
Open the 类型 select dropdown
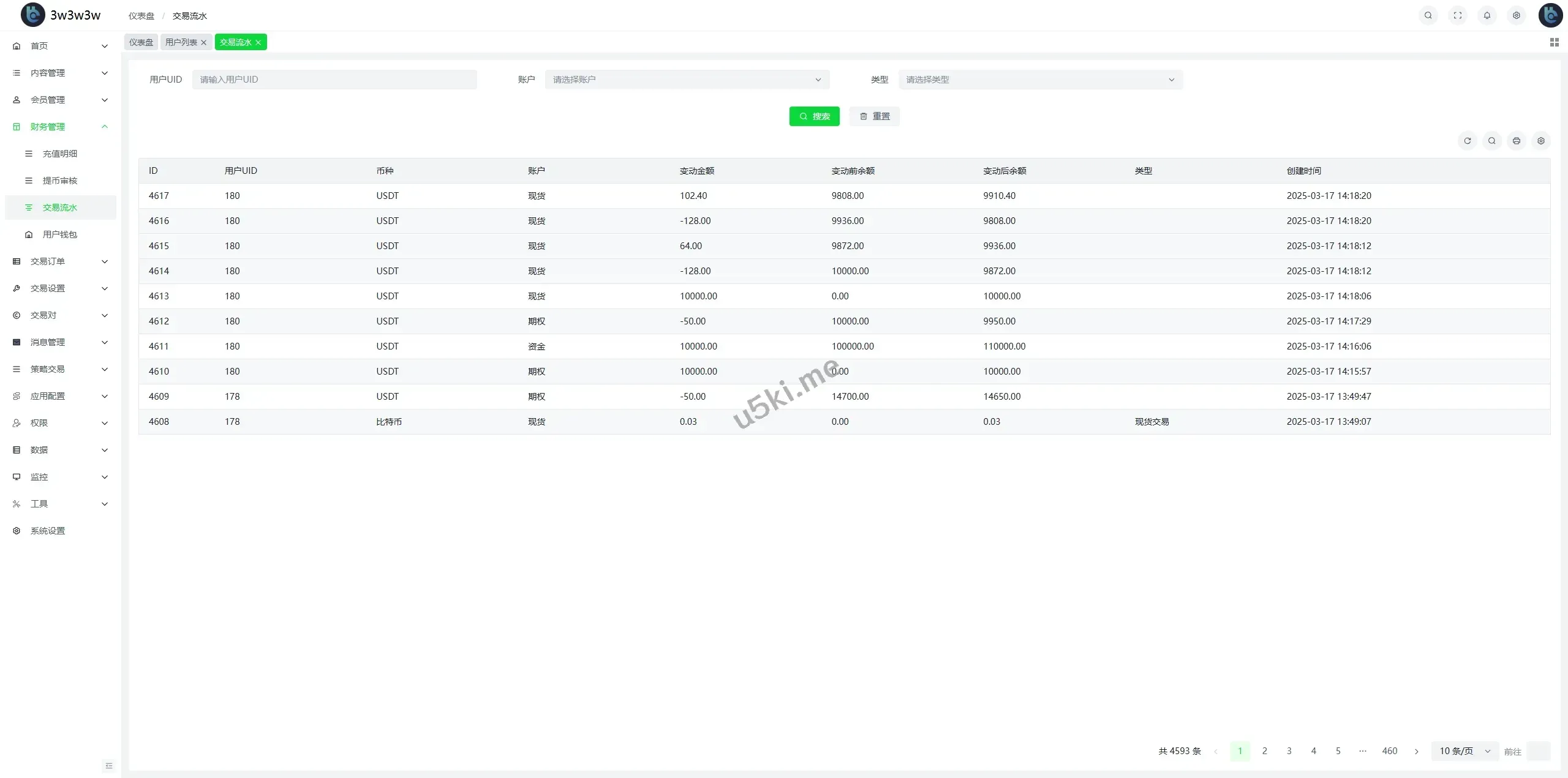1040,80
